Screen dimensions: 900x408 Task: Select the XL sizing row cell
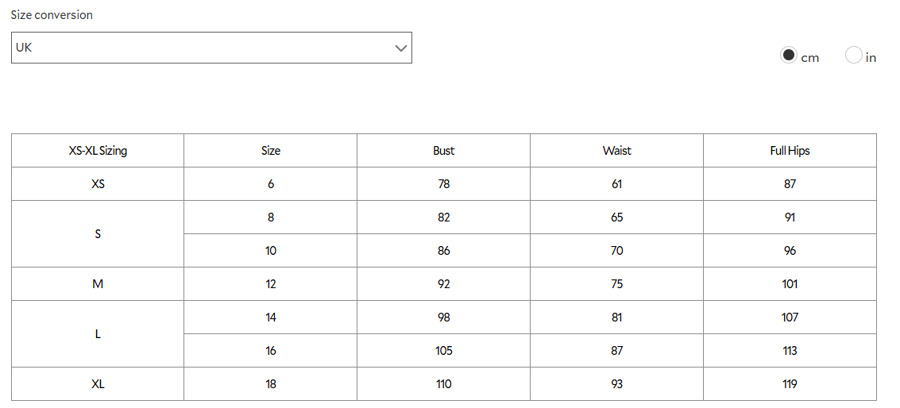(98, 384)
